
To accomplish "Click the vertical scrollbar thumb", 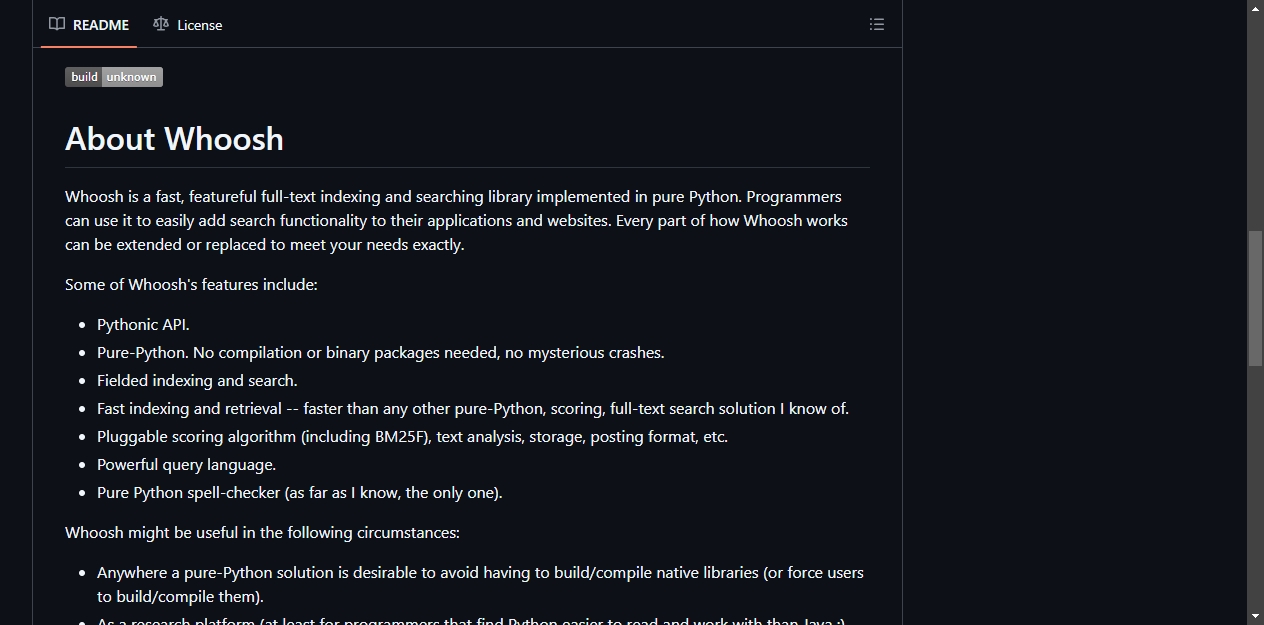I will [x=1256, y=298].
